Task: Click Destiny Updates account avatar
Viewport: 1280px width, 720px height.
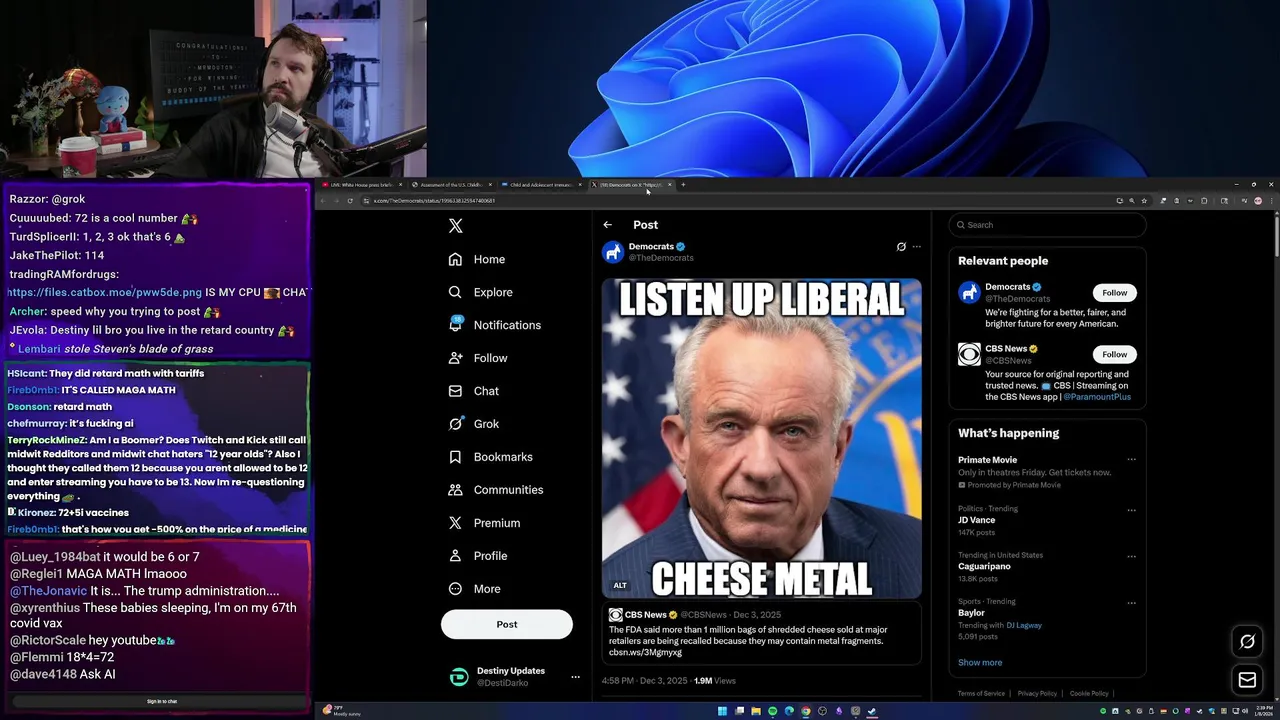Action: (459, 677)
